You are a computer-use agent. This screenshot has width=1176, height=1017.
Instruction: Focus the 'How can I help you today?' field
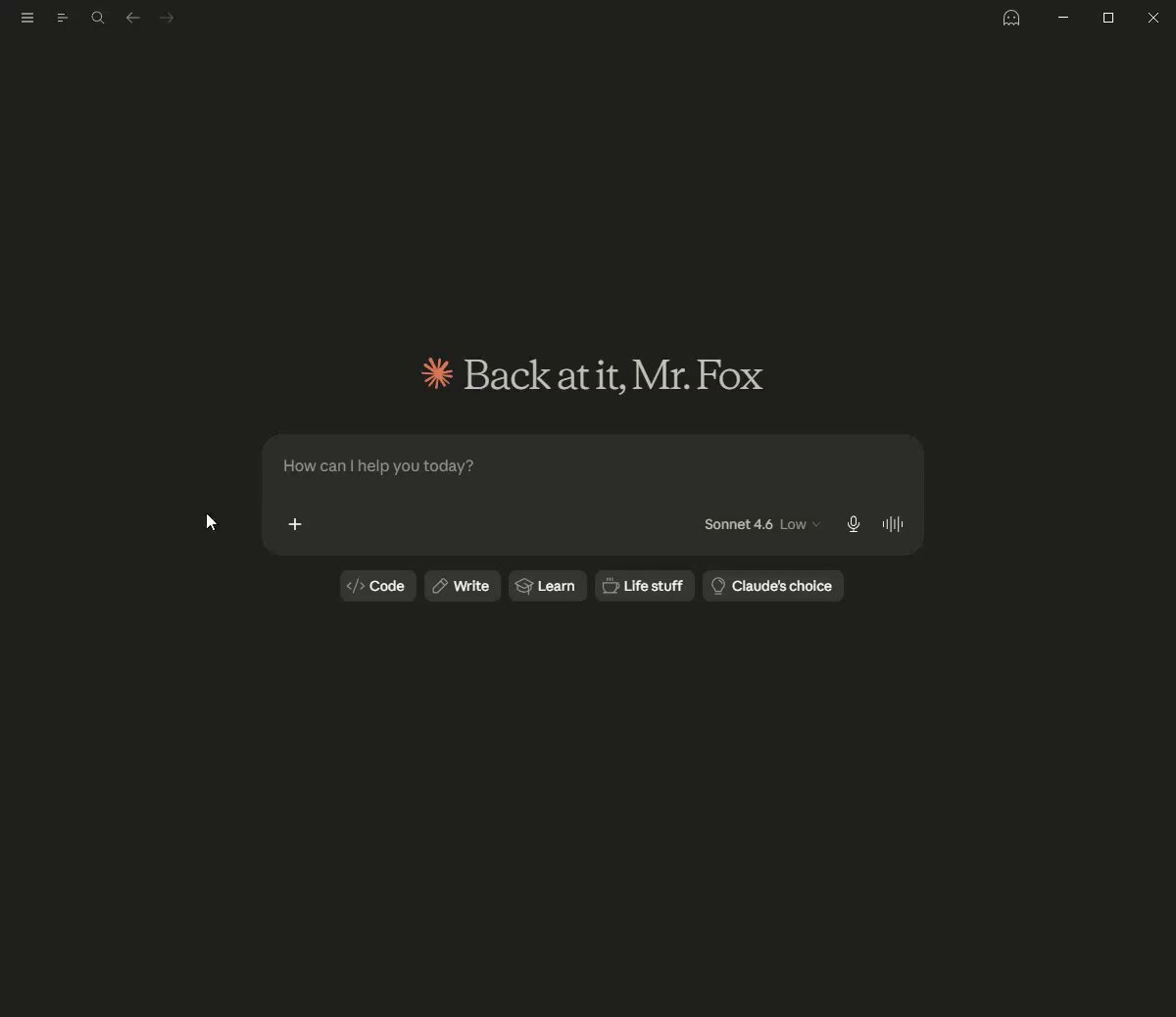pos(592,466)
